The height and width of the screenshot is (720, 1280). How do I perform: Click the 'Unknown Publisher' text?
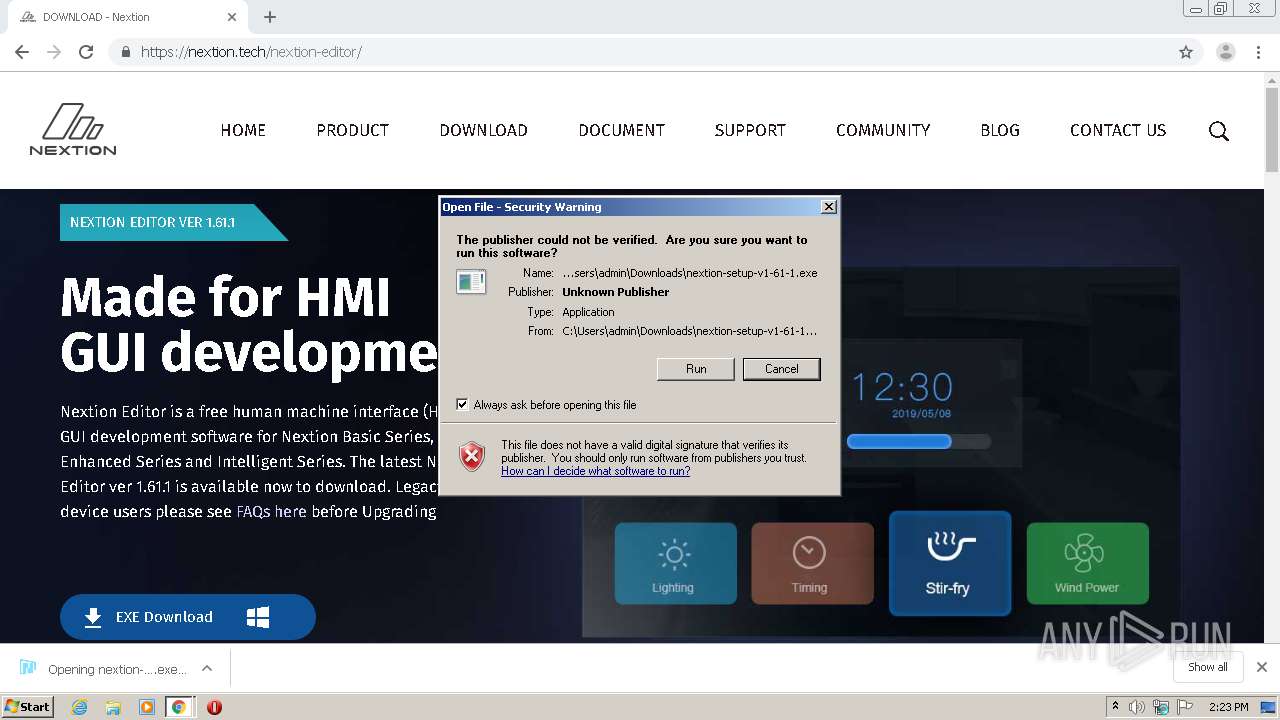[615, 292]
